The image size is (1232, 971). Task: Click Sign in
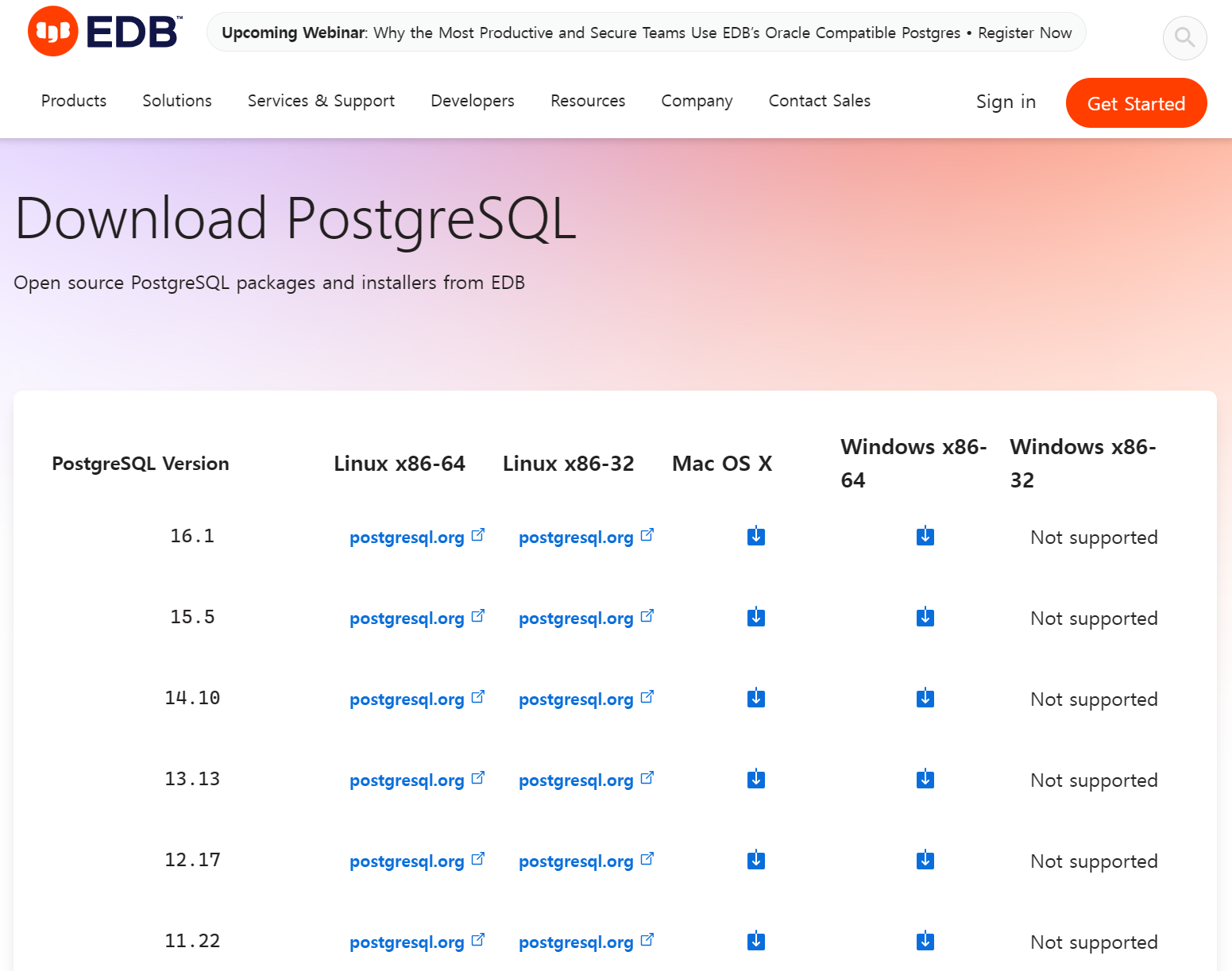coord(1006,102)
